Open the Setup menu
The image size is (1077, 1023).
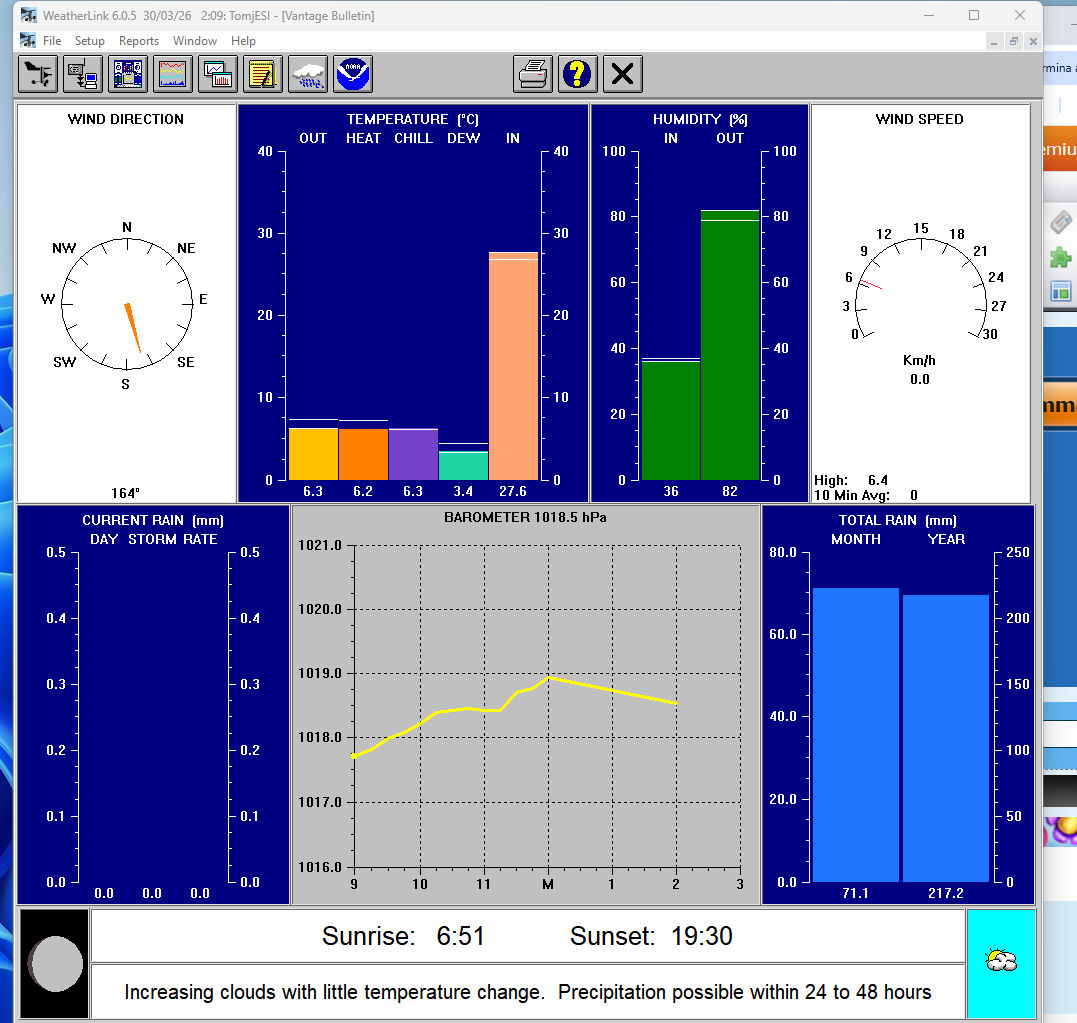[x=90, y=41]
